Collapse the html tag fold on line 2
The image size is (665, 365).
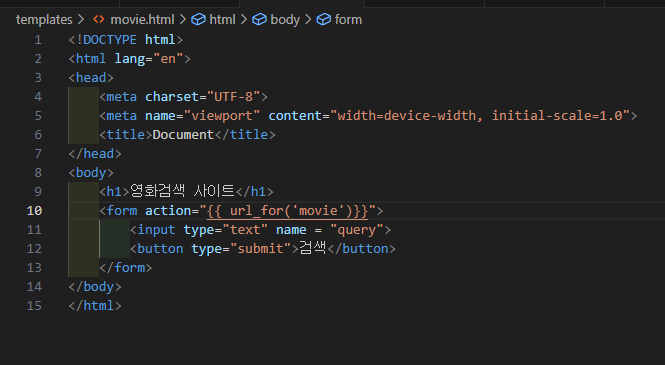[58, 59]
